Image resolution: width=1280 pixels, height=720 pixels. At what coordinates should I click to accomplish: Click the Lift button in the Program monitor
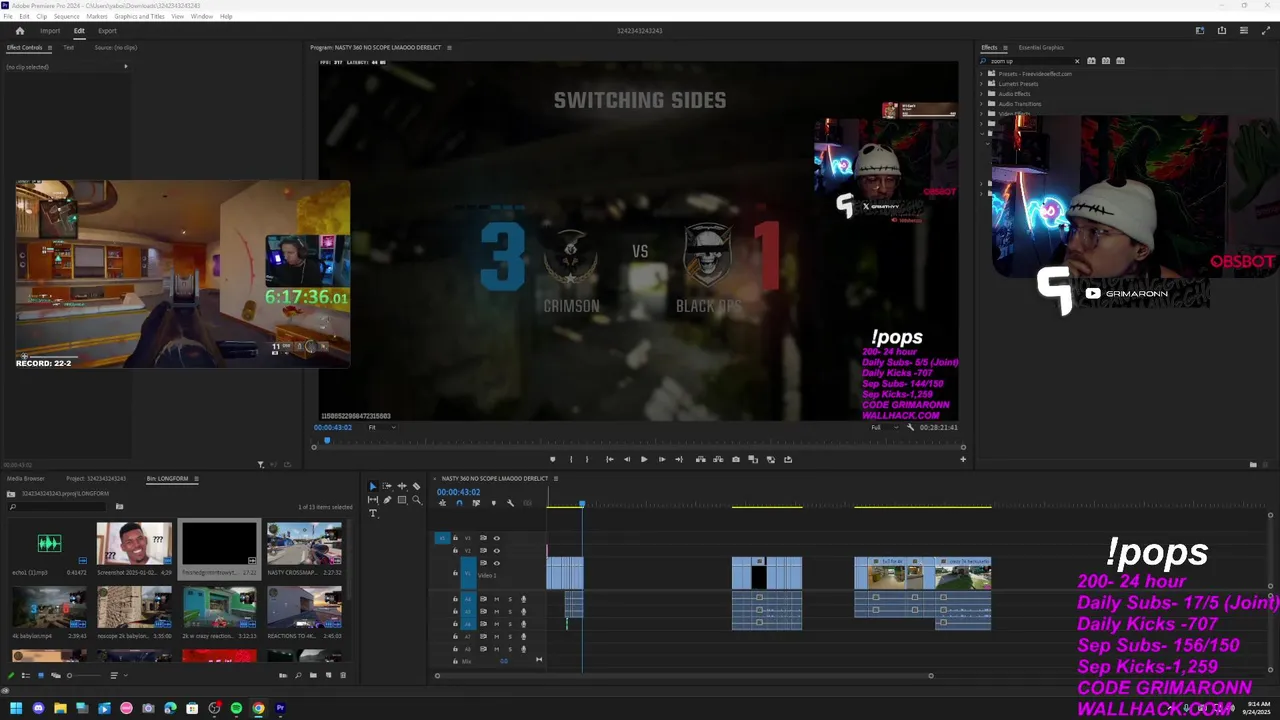[700, 459]
